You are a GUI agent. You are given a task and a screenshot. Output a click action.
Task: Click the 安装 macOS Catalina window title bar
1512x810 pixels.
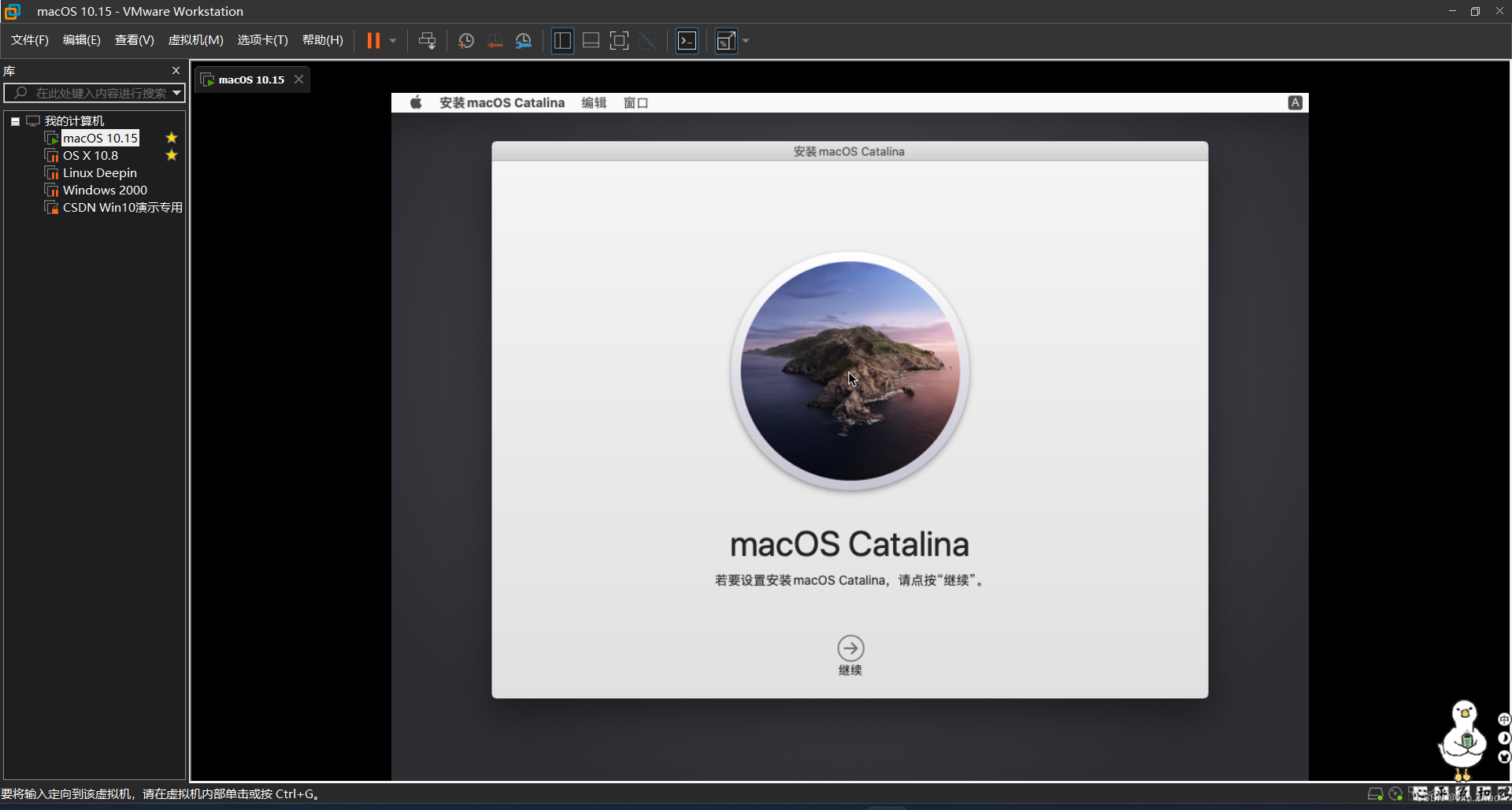pos(850,151)
